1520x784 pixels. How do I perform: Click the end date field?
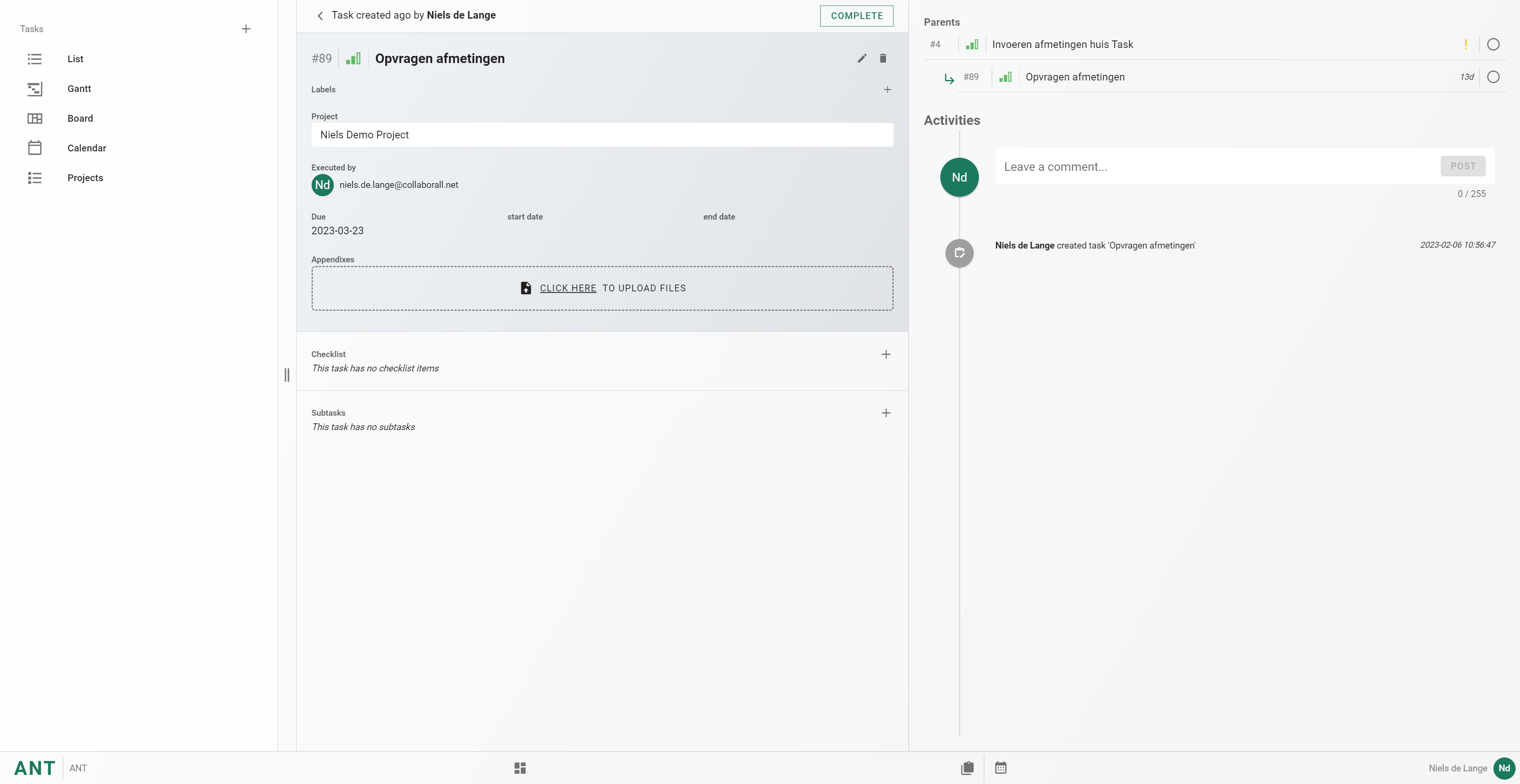(719, 217)
